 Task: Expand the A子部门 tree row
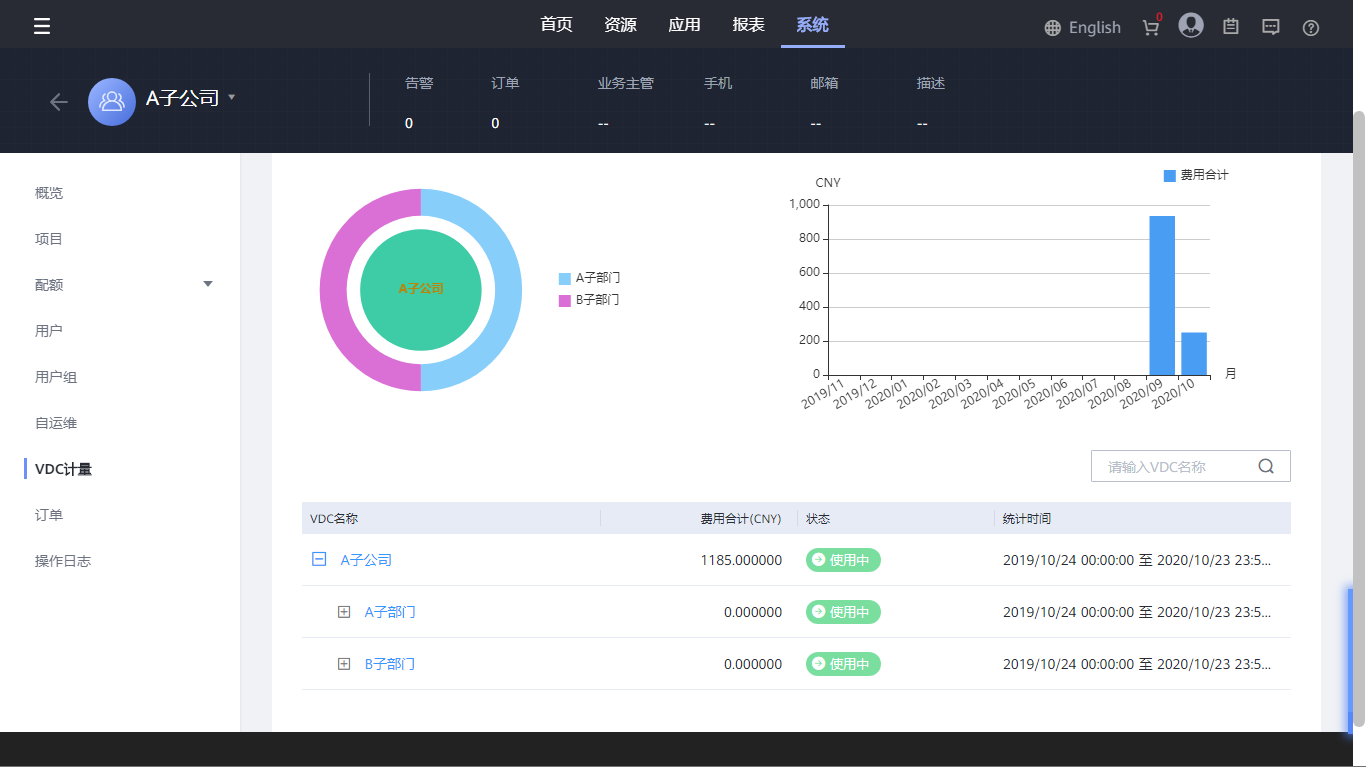click(344, 612)
